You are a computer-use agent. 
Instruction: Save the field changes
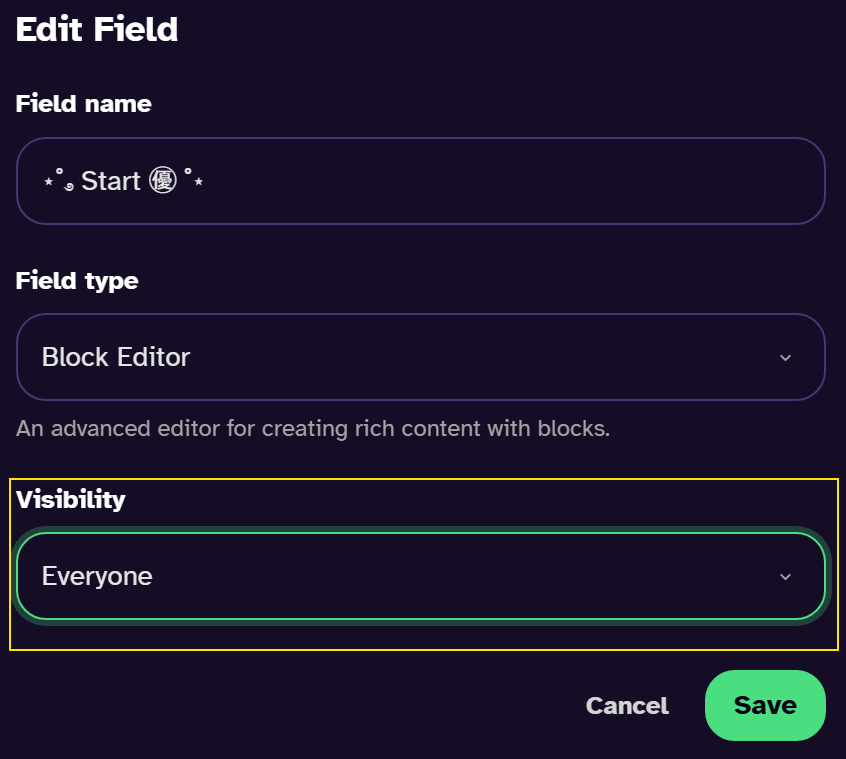pos(765,705)
